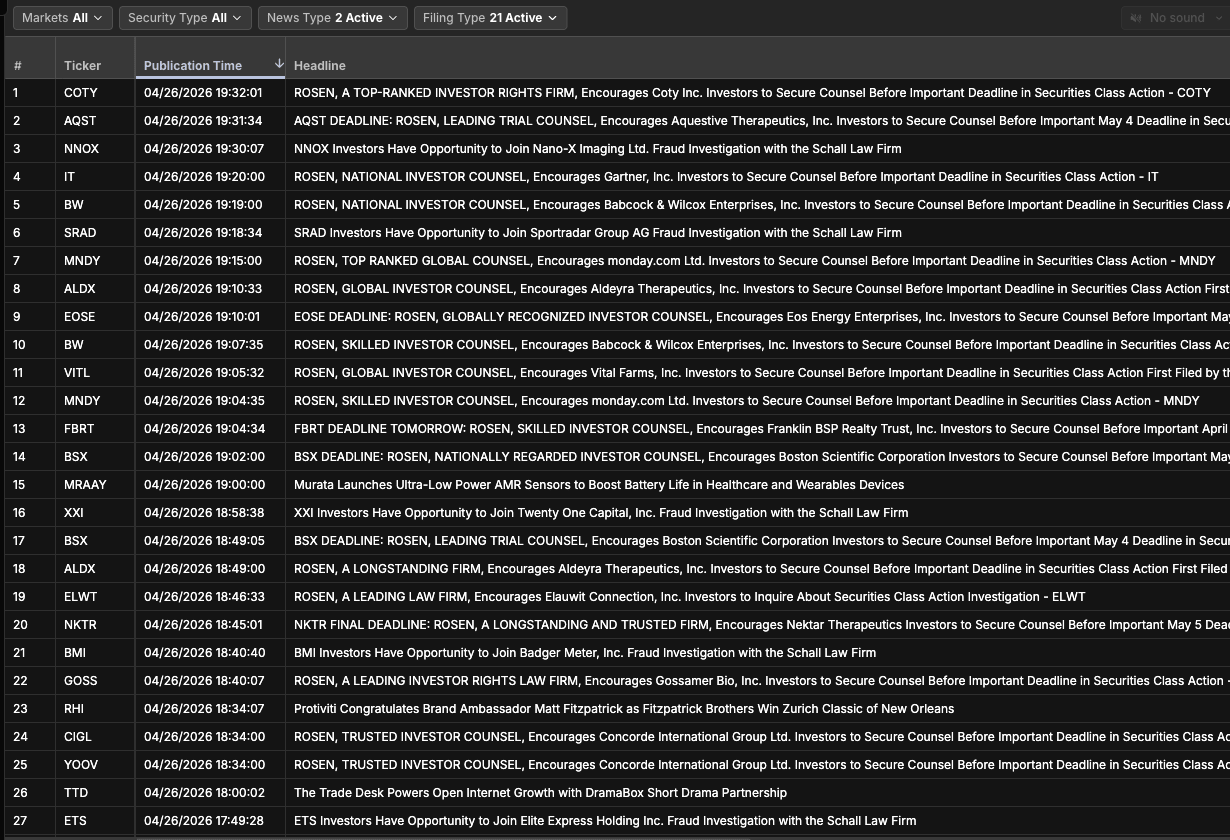Click the MNDY ticker in row 12
This screenshot has height=840, width=1230.
pos(82,401)
